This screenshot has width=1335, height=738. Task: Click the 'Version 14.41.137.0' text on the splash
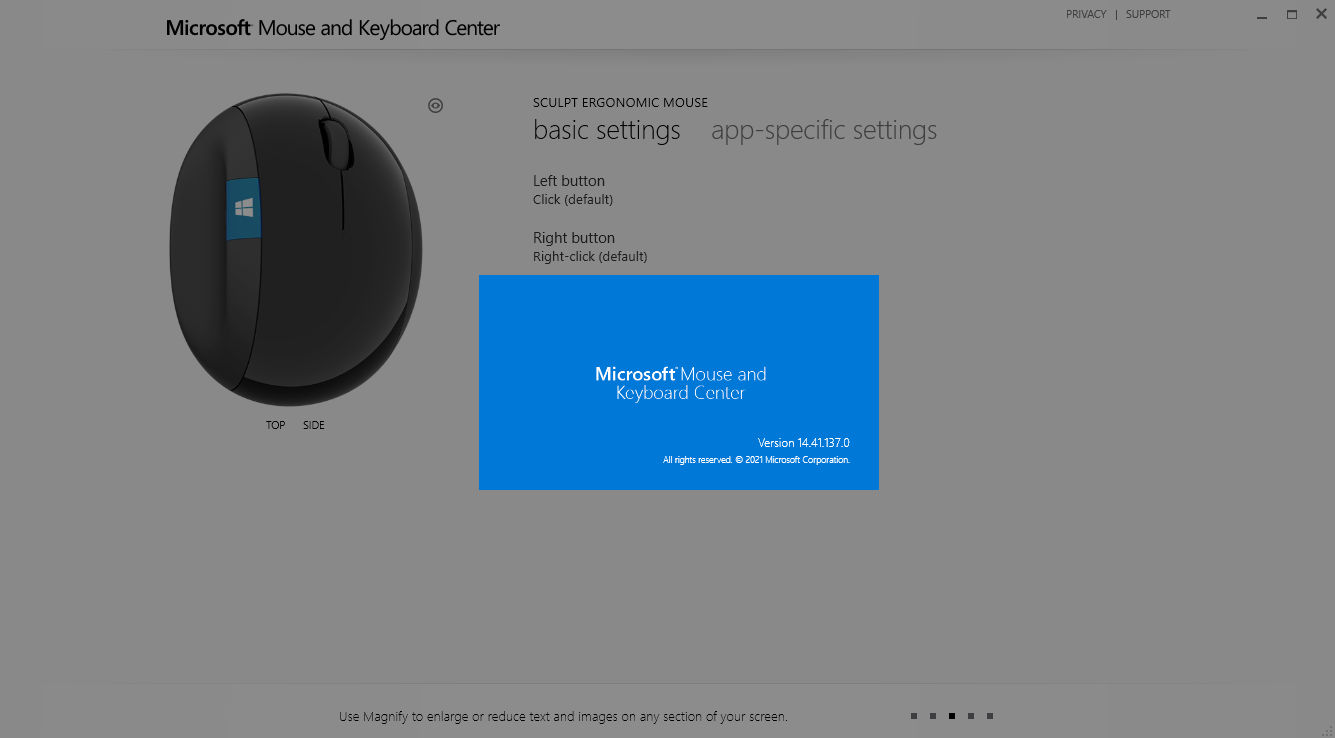tap(804, 443)
